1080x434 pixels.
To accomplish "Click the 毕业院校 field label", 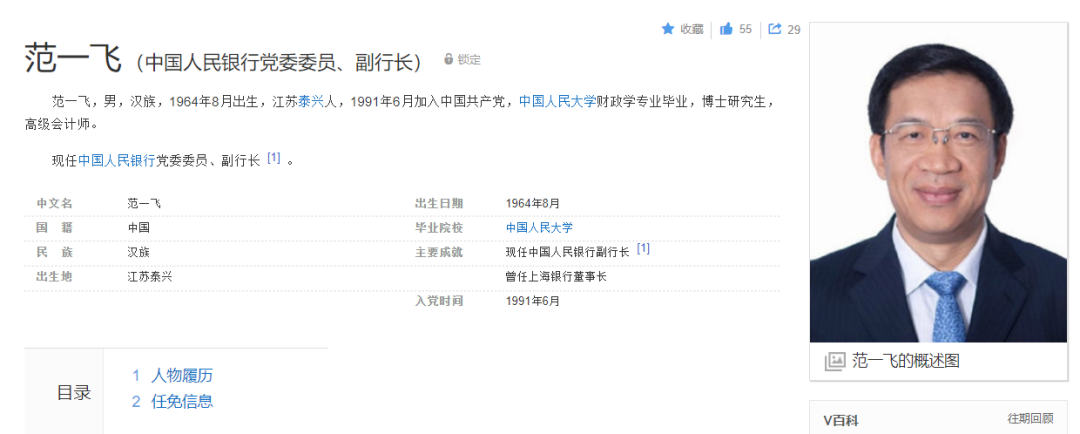I will coord(439,228).
